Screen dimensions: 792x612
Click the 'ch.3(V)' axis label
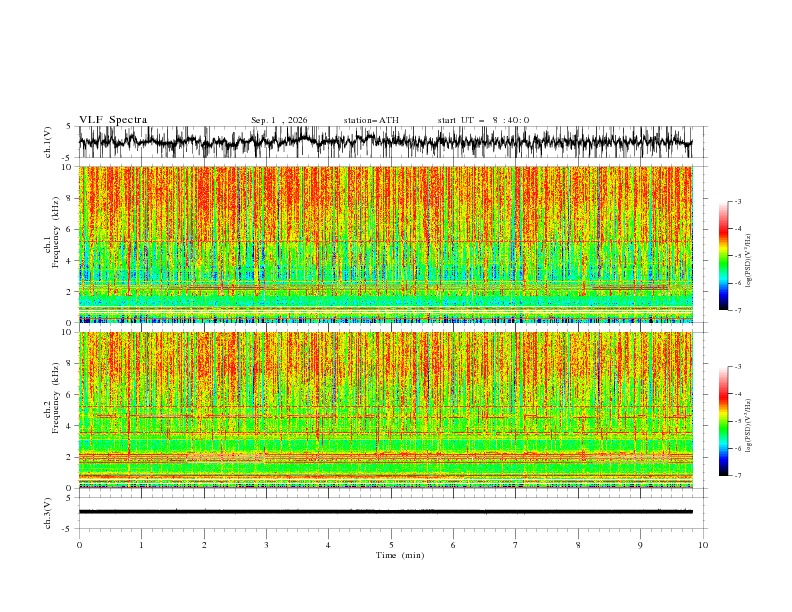tap(48, 513)
